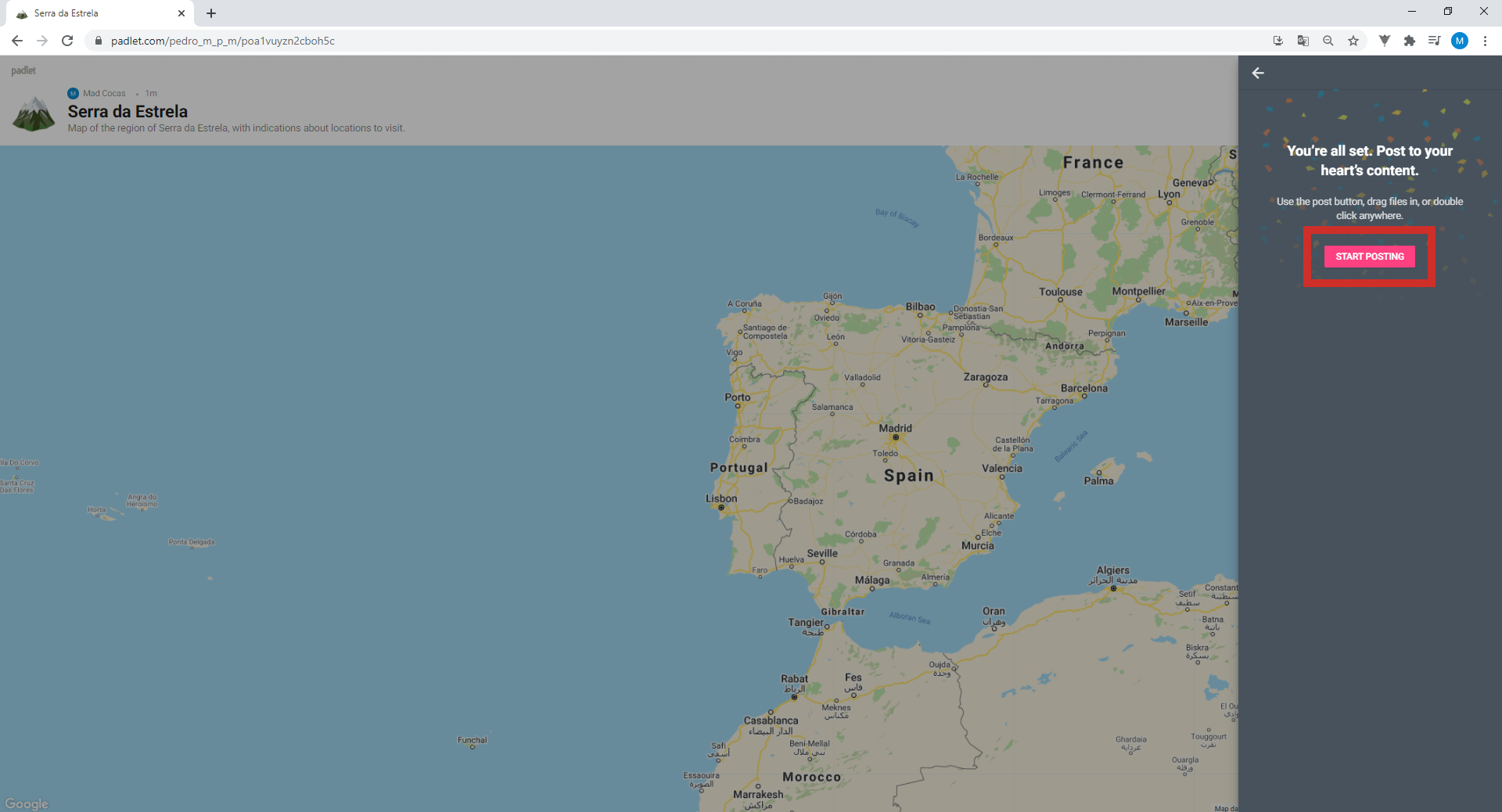The height and width of the screenshot is (812, 1502).
Task: Click the Valencia map label
Action: [1002, 469]
